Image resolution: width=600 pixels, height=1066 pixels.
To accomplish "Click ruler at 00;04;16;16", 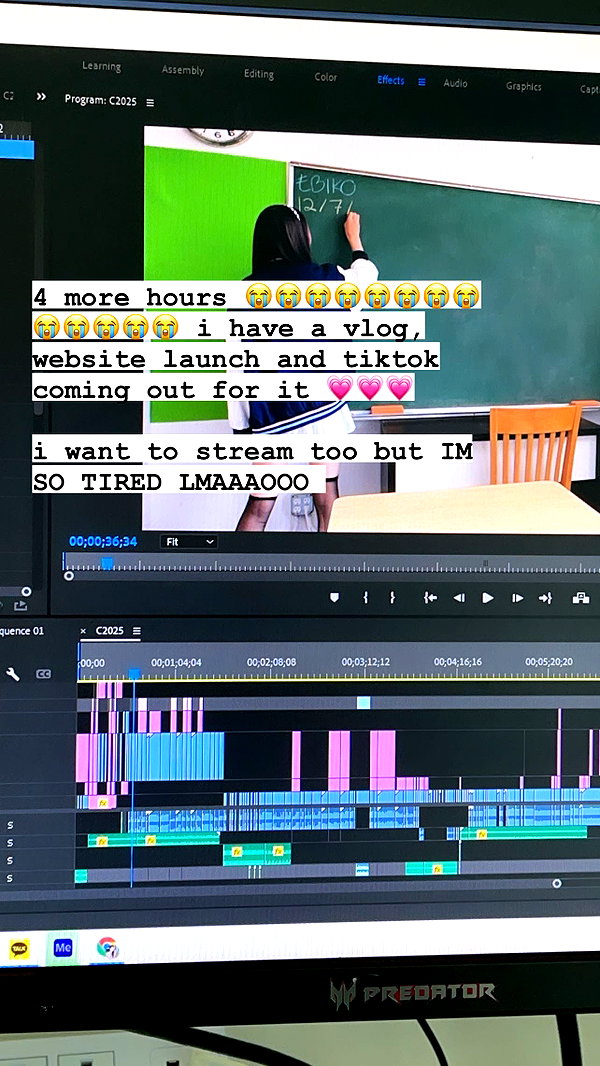I will [458, 662].
